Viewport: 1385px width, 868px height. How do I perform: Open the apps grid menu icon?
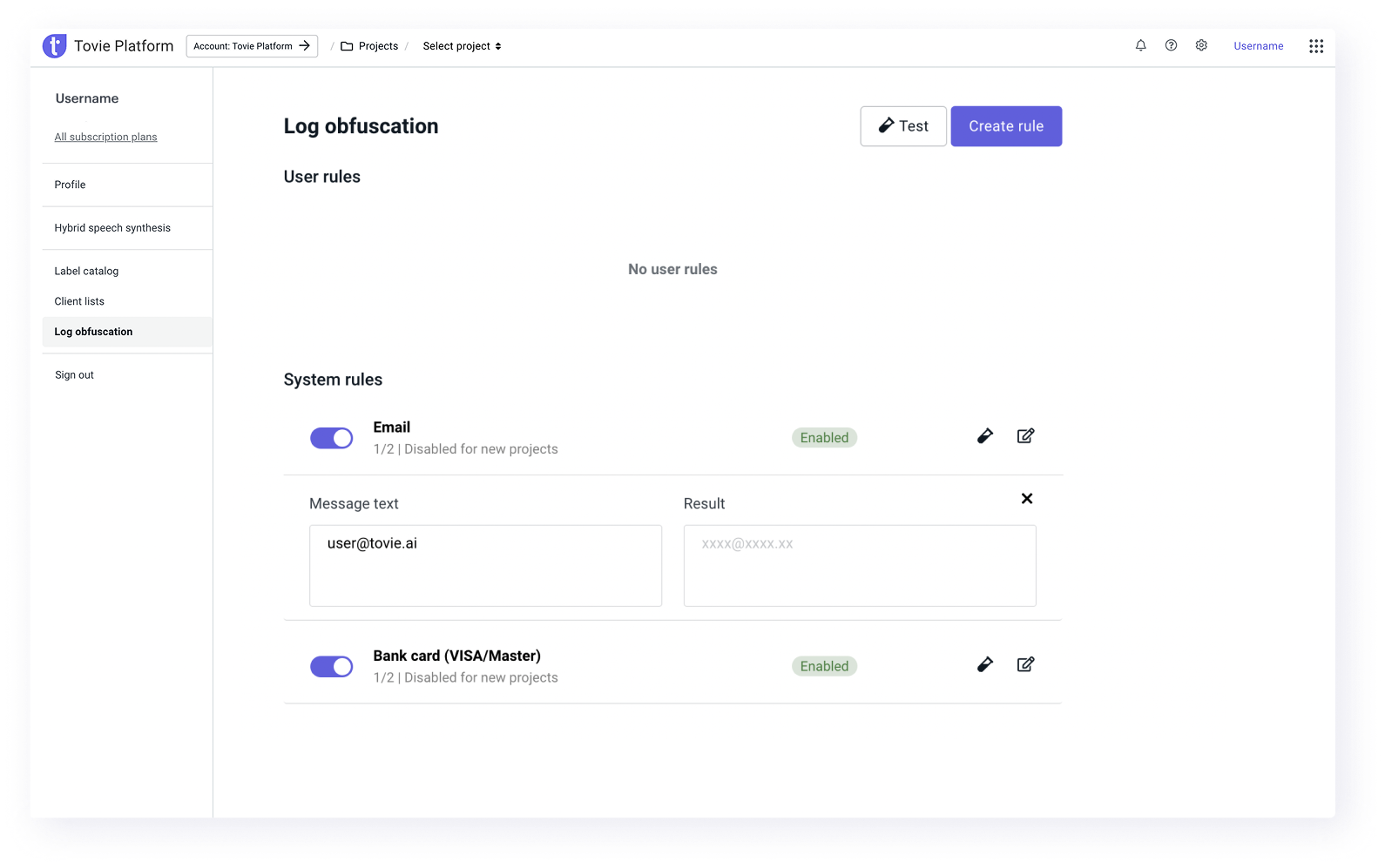1316,46
